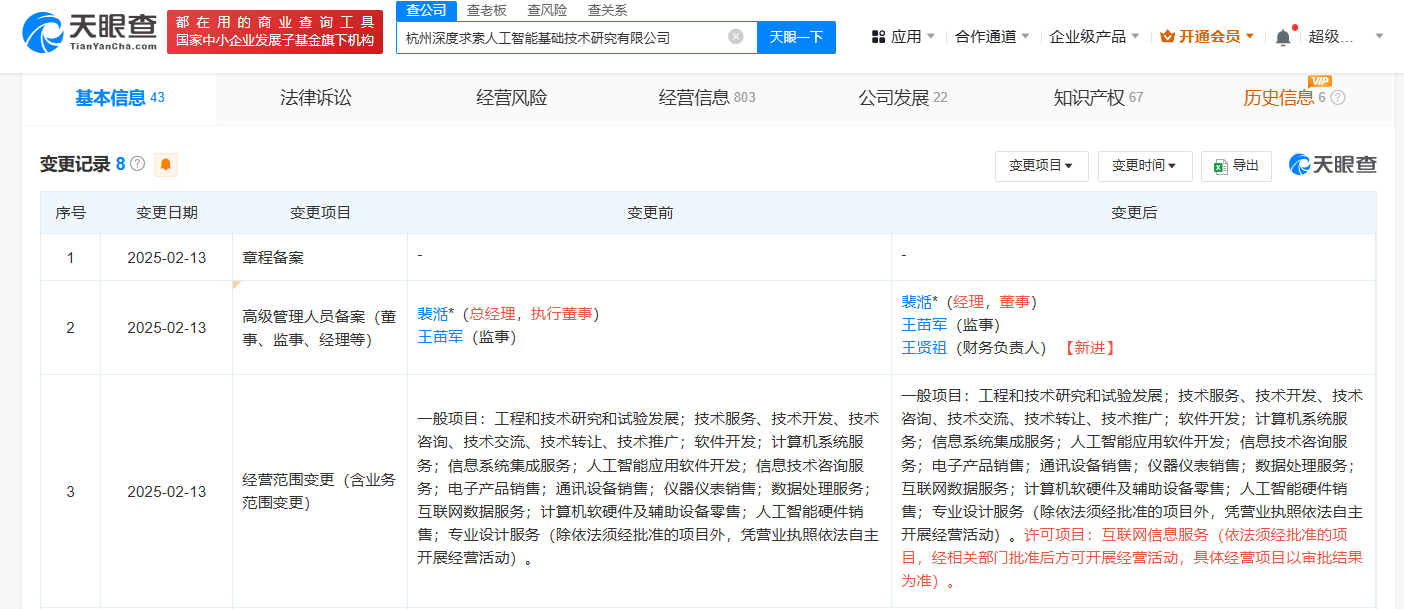
Task: Click the 开通会员 membership button
Action: pos(1207,37)
